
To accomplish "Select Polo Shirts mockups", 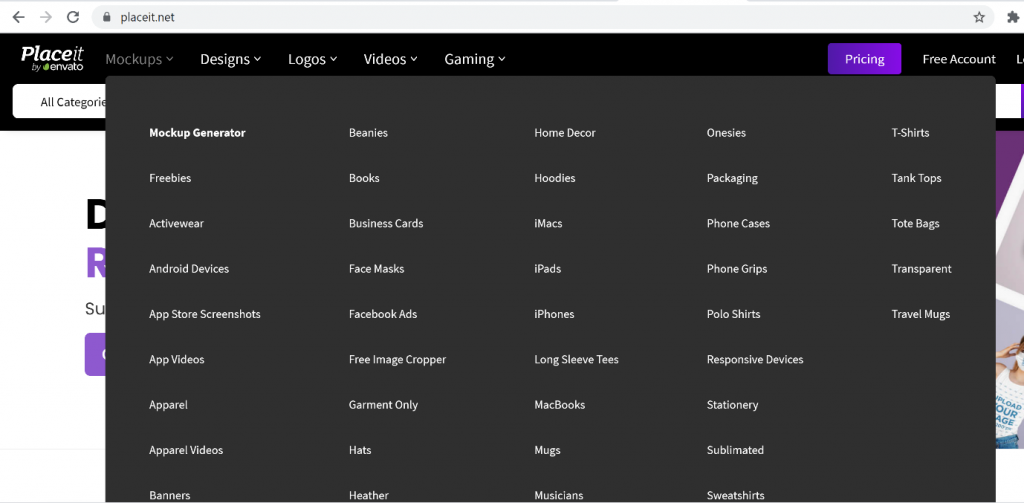I will tap(733, 314).
